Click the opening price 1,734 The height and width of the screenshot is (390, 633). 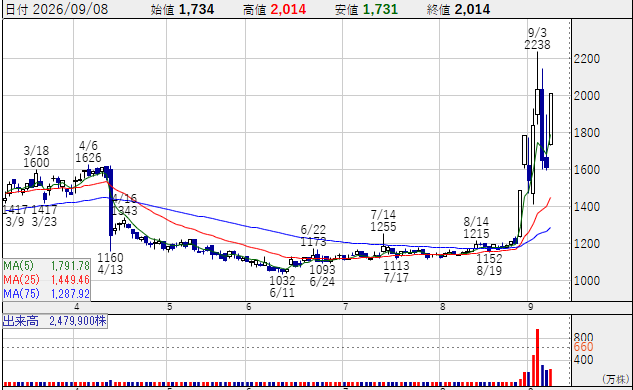196,9
